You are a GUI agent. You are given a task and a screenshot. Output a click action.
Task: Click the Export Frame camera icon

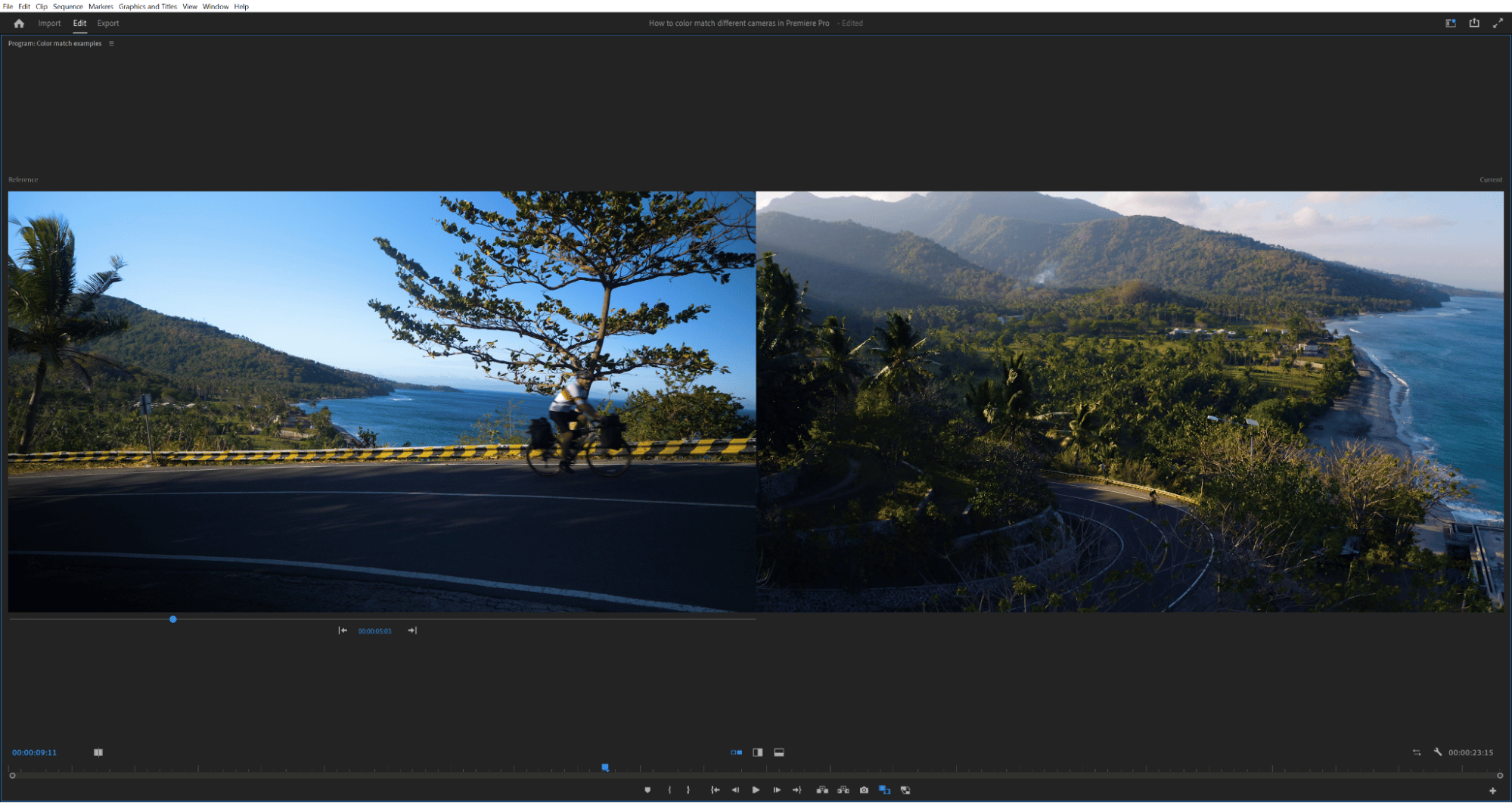click(864, 790)
